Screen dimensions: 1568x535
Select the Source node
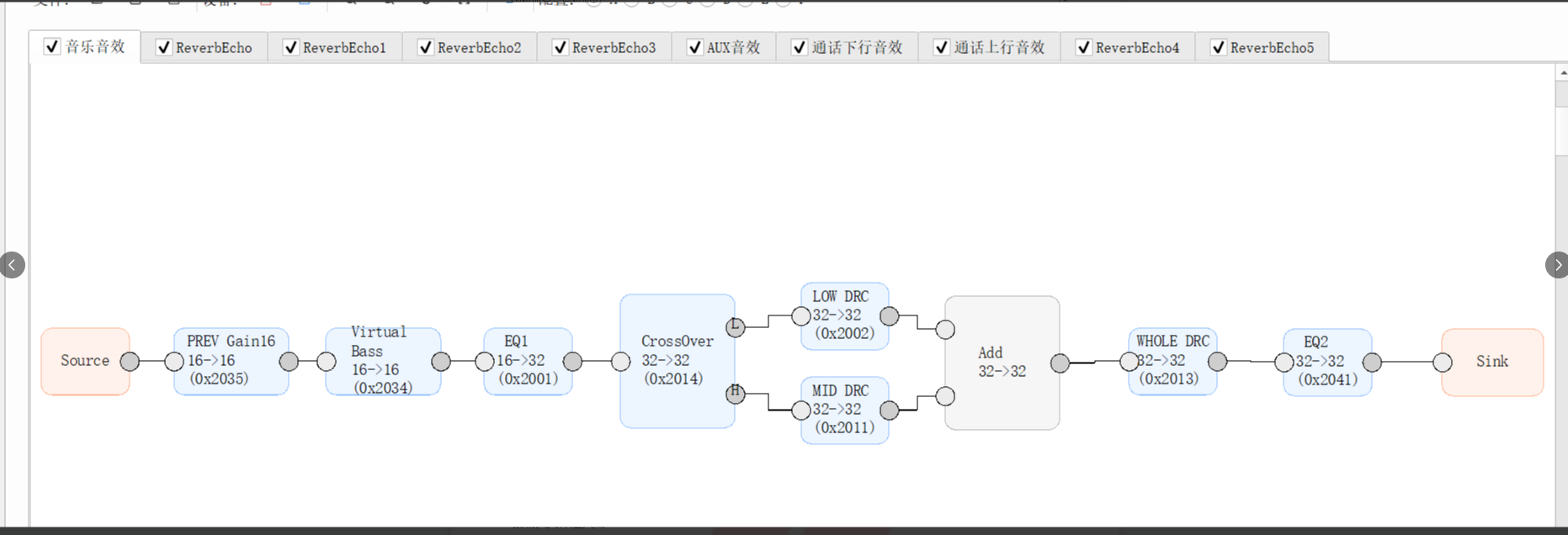(85, 362)
